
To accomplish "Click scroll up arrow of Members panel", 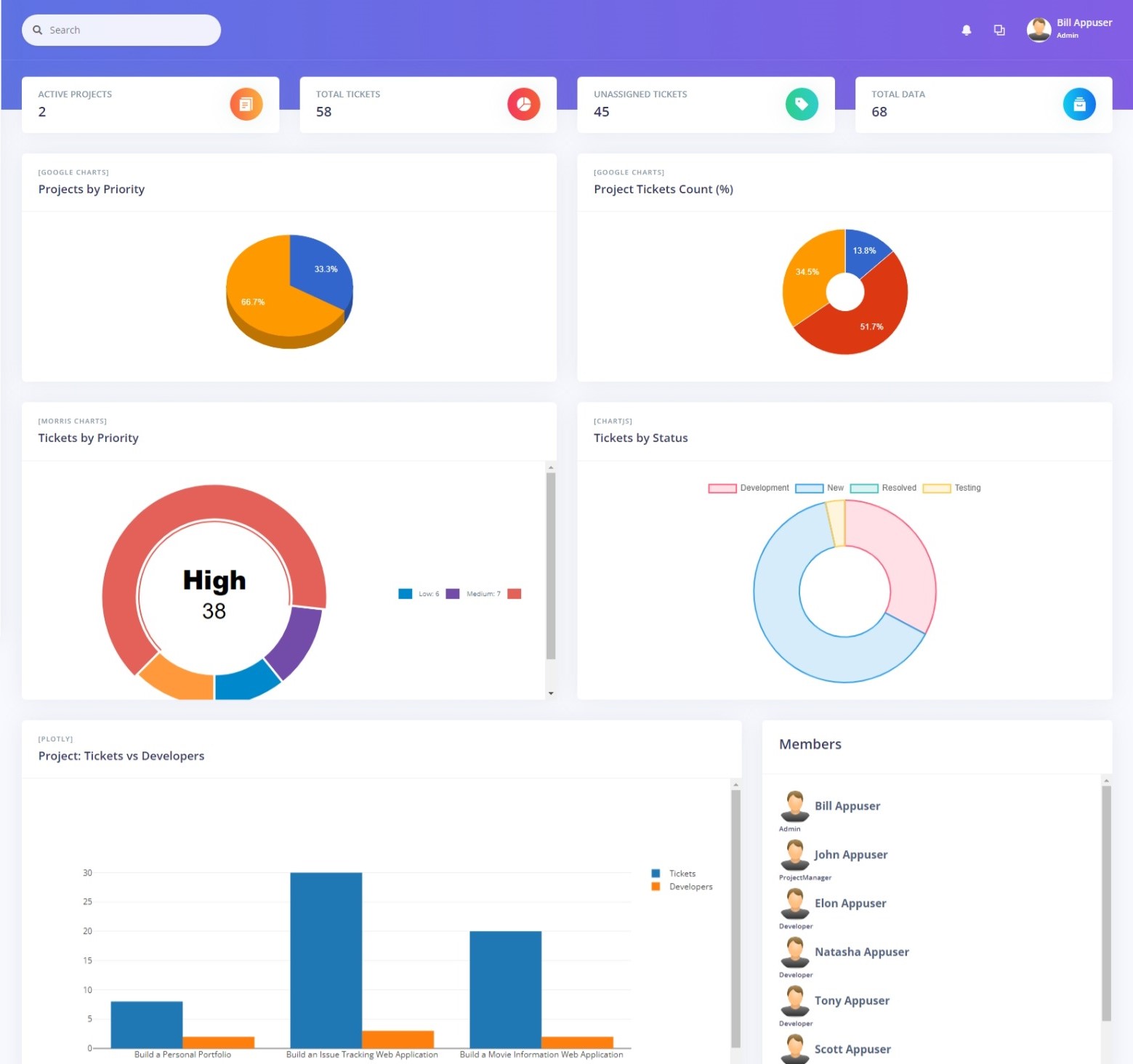I will (1106, 781).
